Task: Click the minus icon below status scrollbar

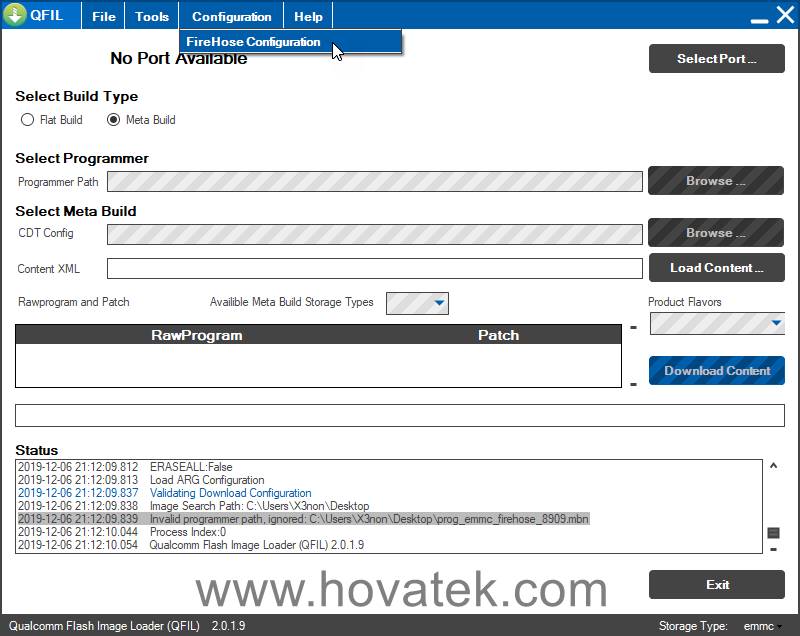Action: (x=773, y=549)
